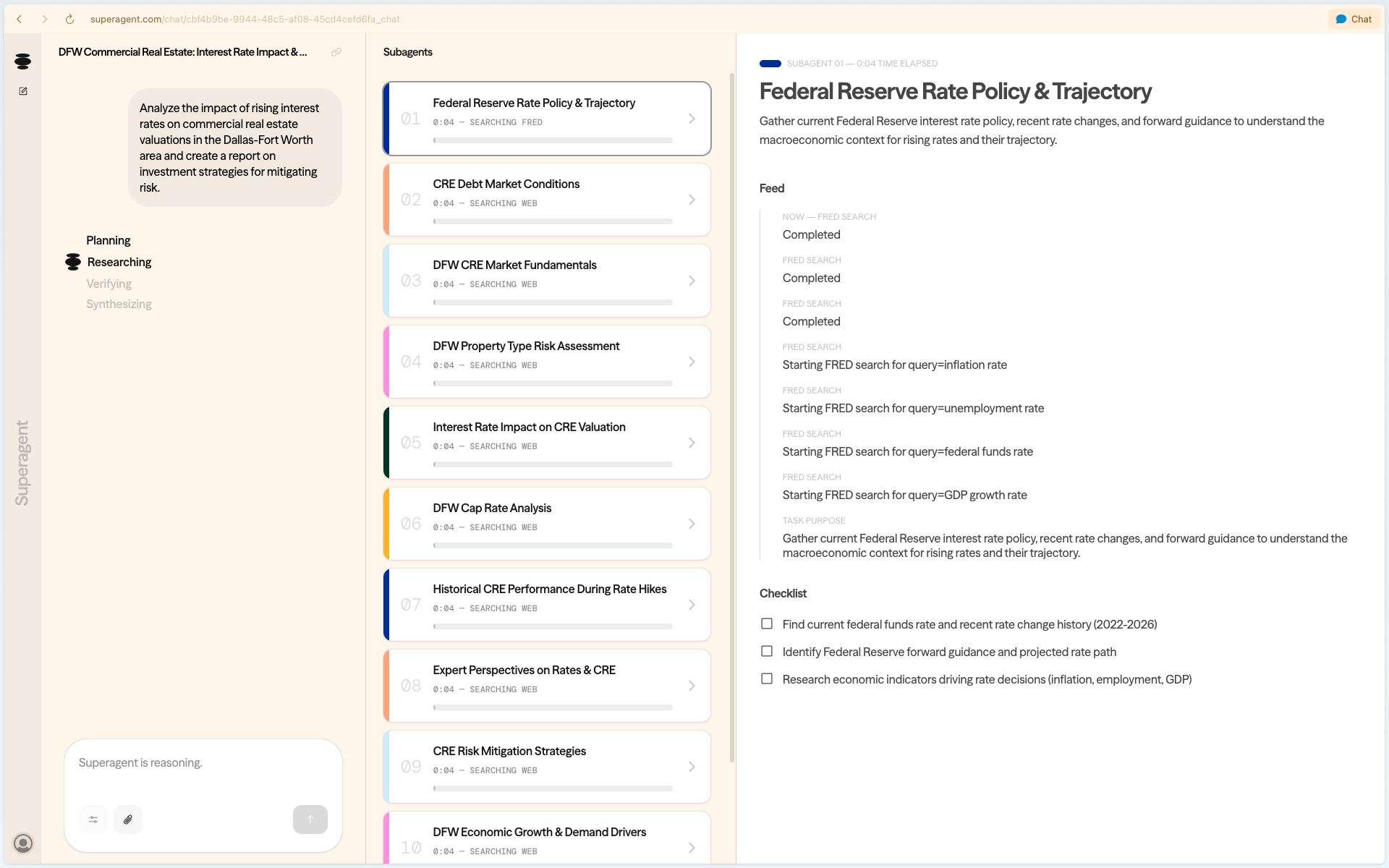Screen dimensions: 1389x868
Task: Select the Researching stage
Action: point(119,262)
